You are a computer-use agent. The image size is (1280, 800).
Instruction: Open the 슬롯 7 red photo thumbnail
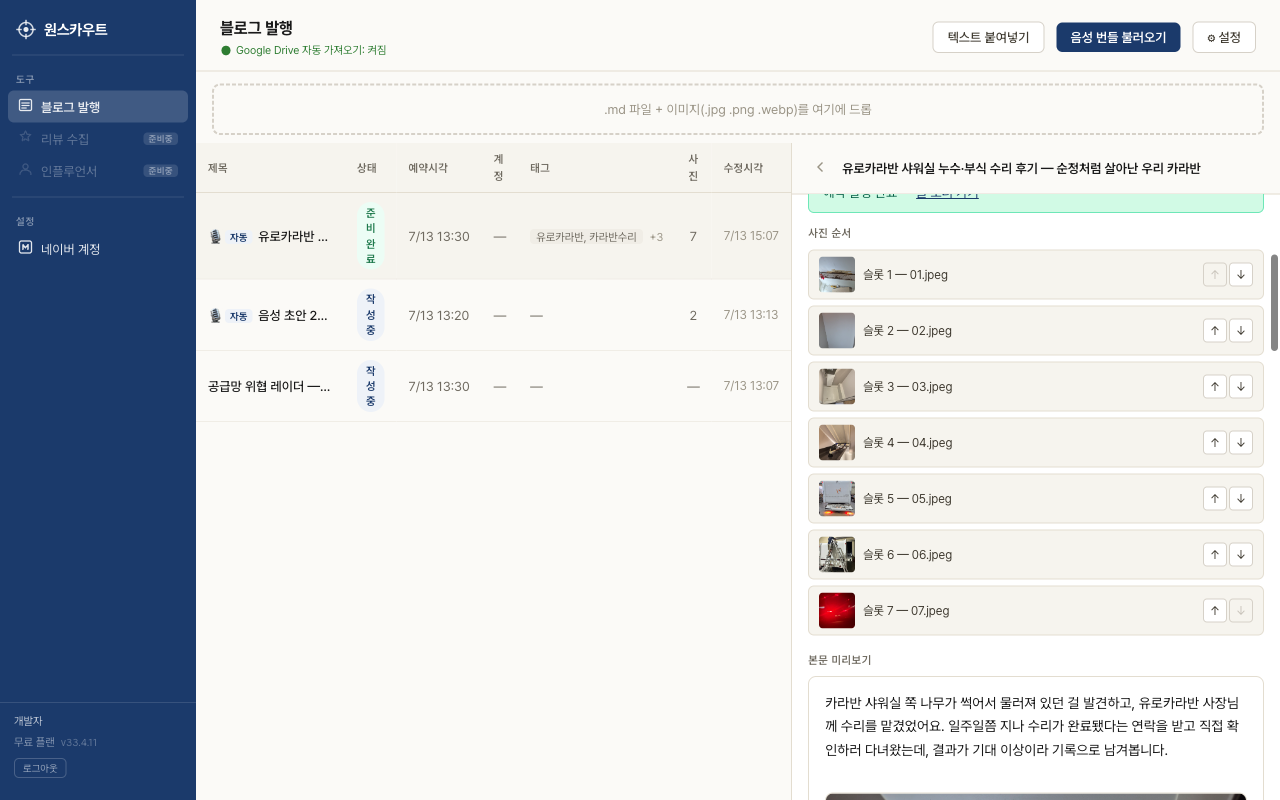837,610
